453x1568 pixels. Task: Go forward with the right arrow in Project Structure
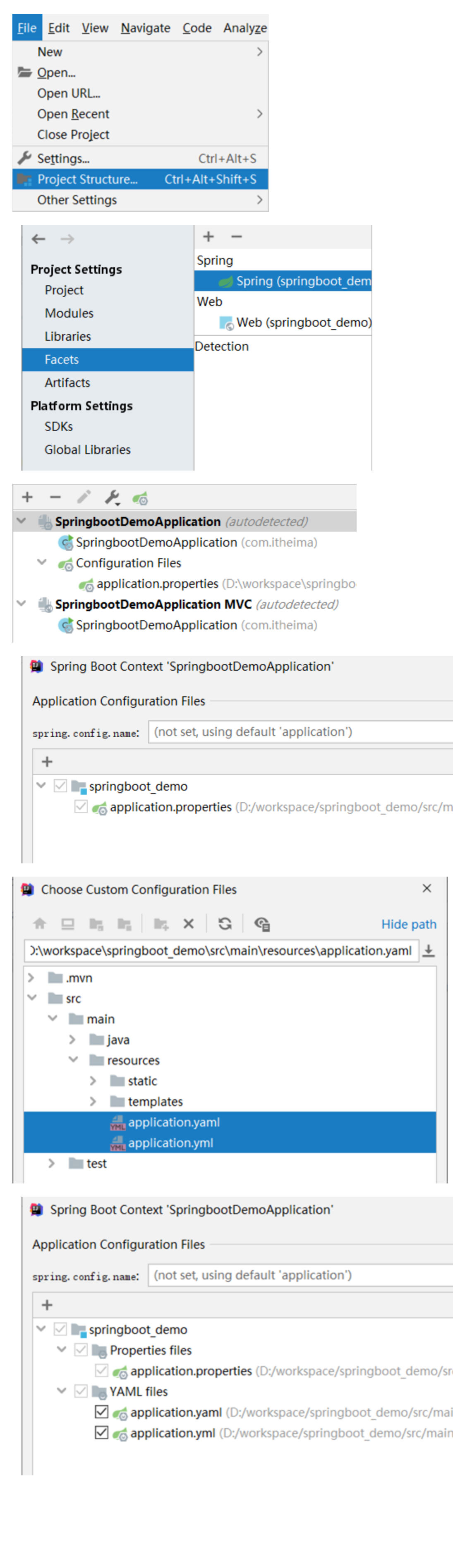click(67, 239)
